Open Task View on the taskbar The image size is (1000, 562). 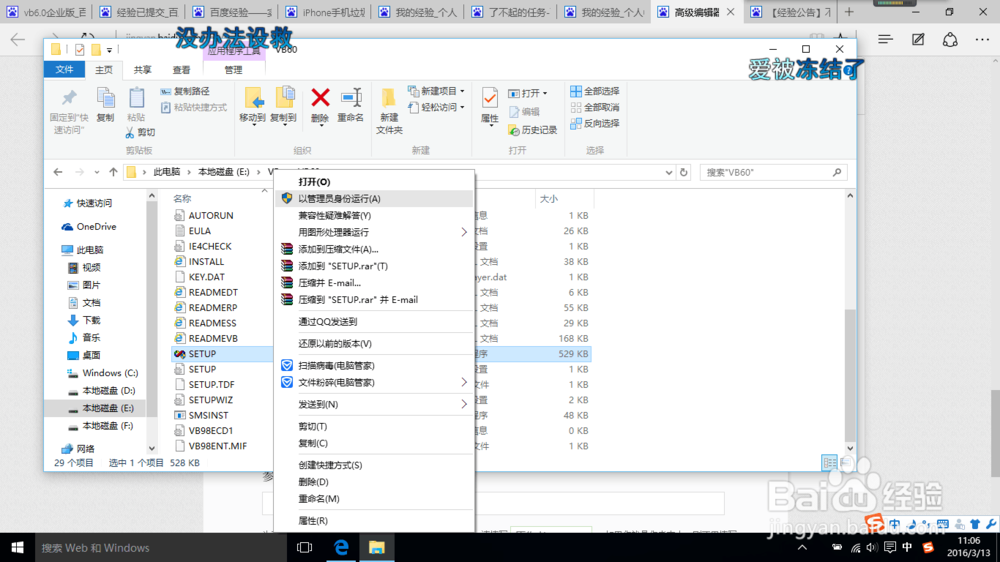[305, 547]
